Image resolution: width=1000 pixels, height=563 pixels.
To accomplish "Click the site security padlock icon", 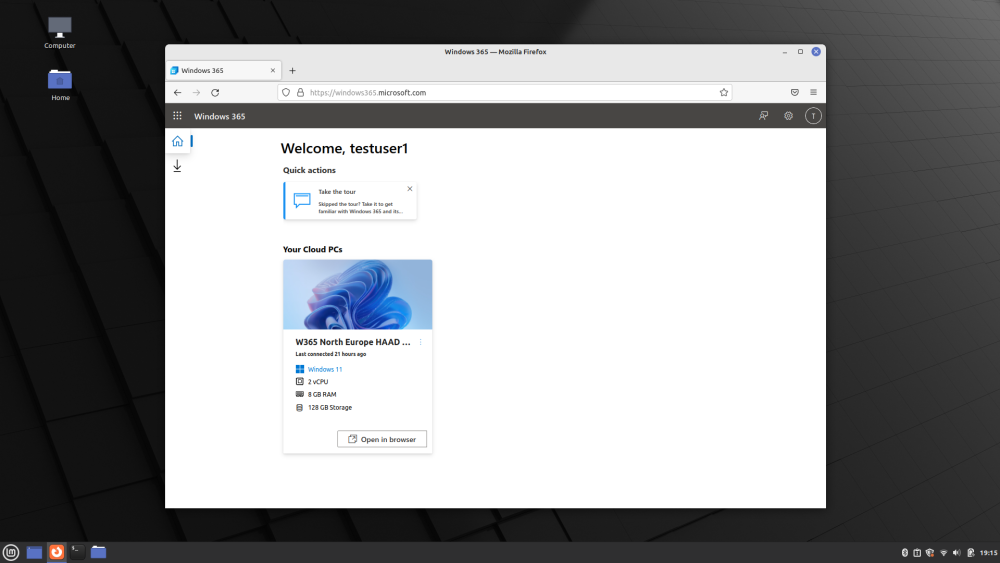I will point(300,92).
